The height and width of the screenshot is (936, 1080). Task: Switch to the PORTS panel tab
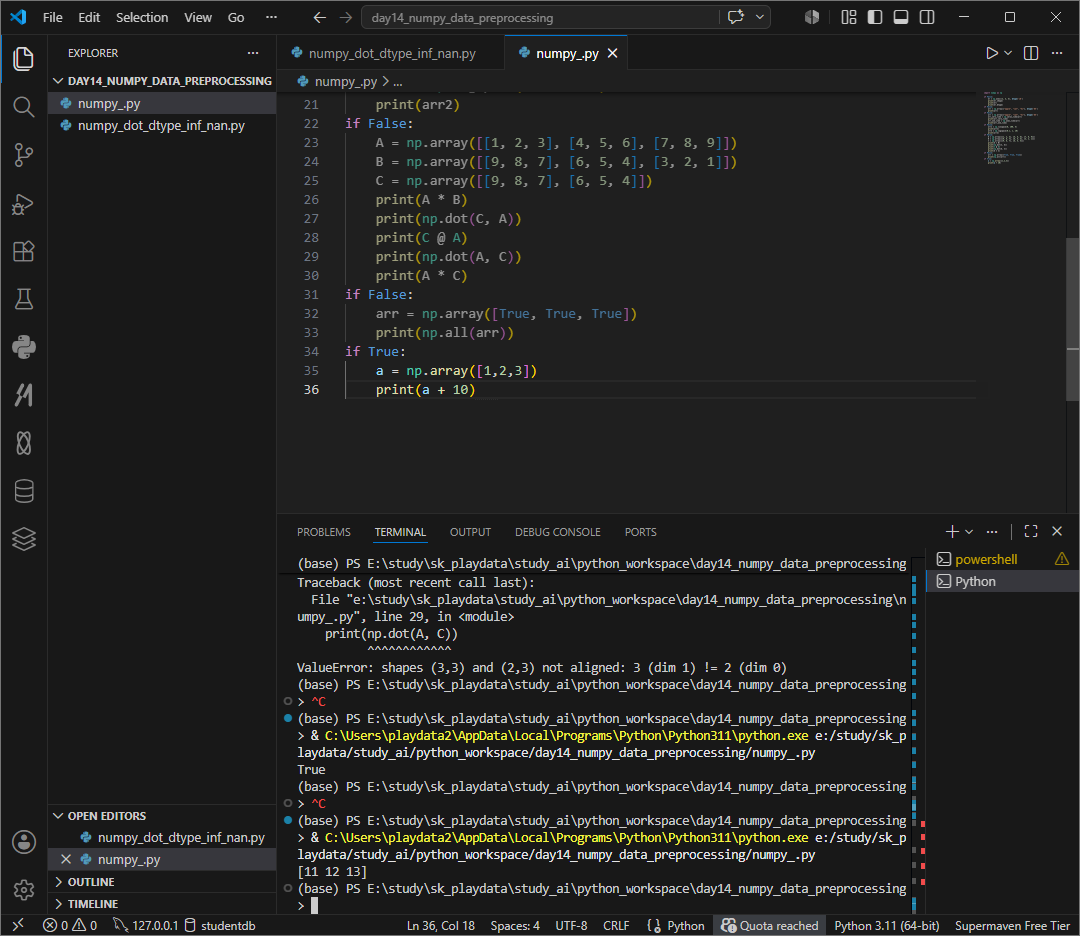(x=641, y=532)
